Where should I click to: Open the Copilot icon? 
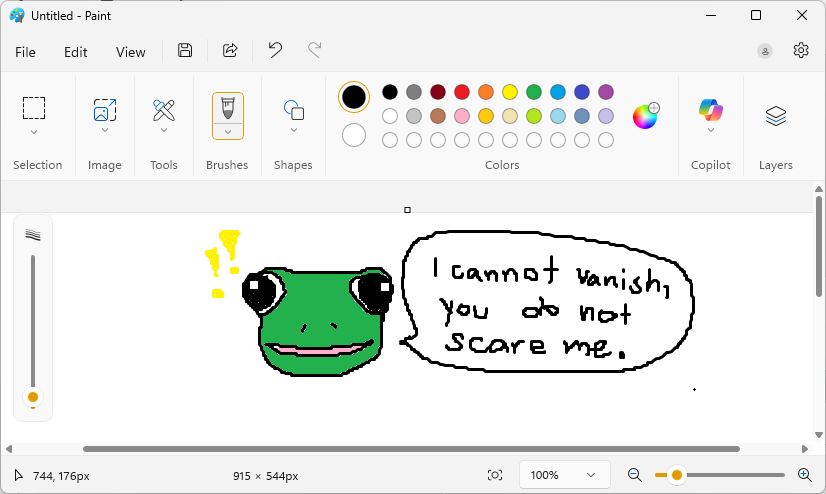(x=711, y=110)
